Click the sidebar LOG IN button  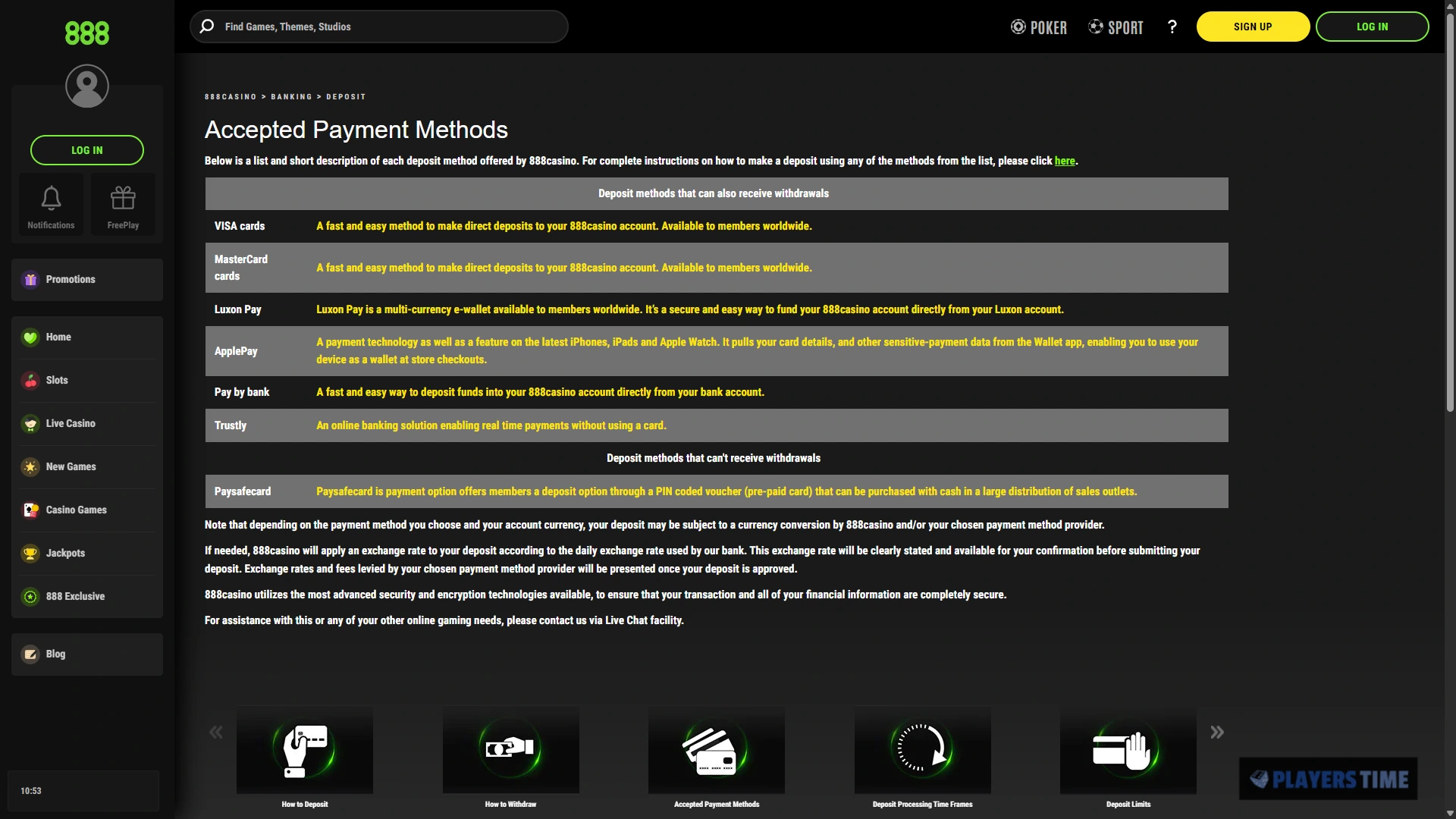click(87, 150)
